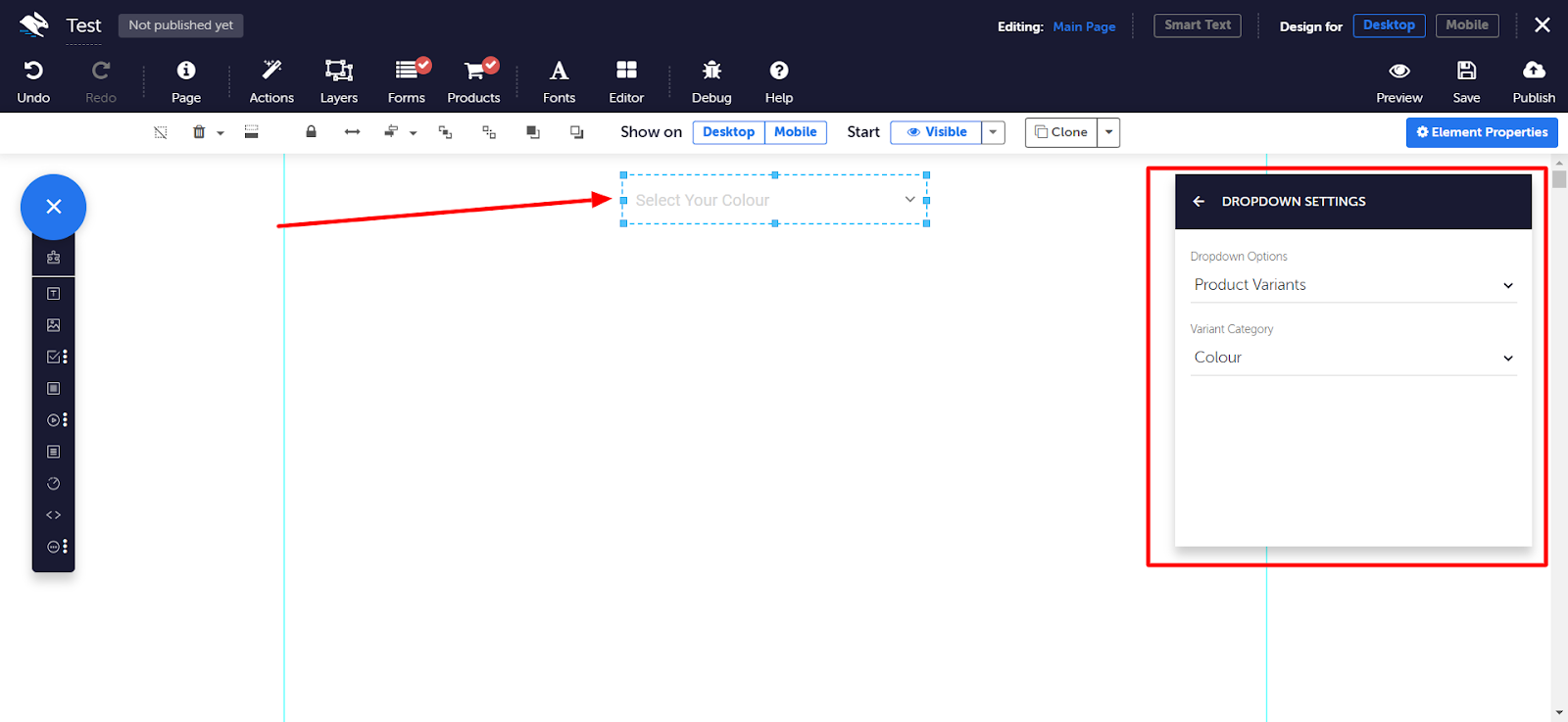Expand the alignment options arrow
This screenshot has width=1568, height=722.
point(414,133)
